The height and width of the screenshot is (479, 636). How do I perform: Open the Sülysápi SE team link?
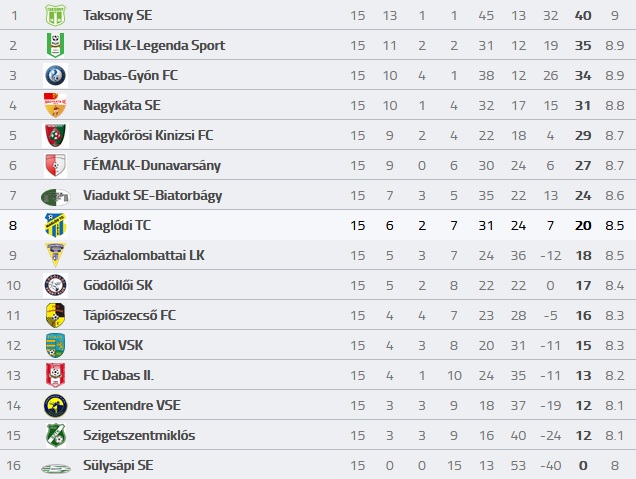tap(118, 466)
